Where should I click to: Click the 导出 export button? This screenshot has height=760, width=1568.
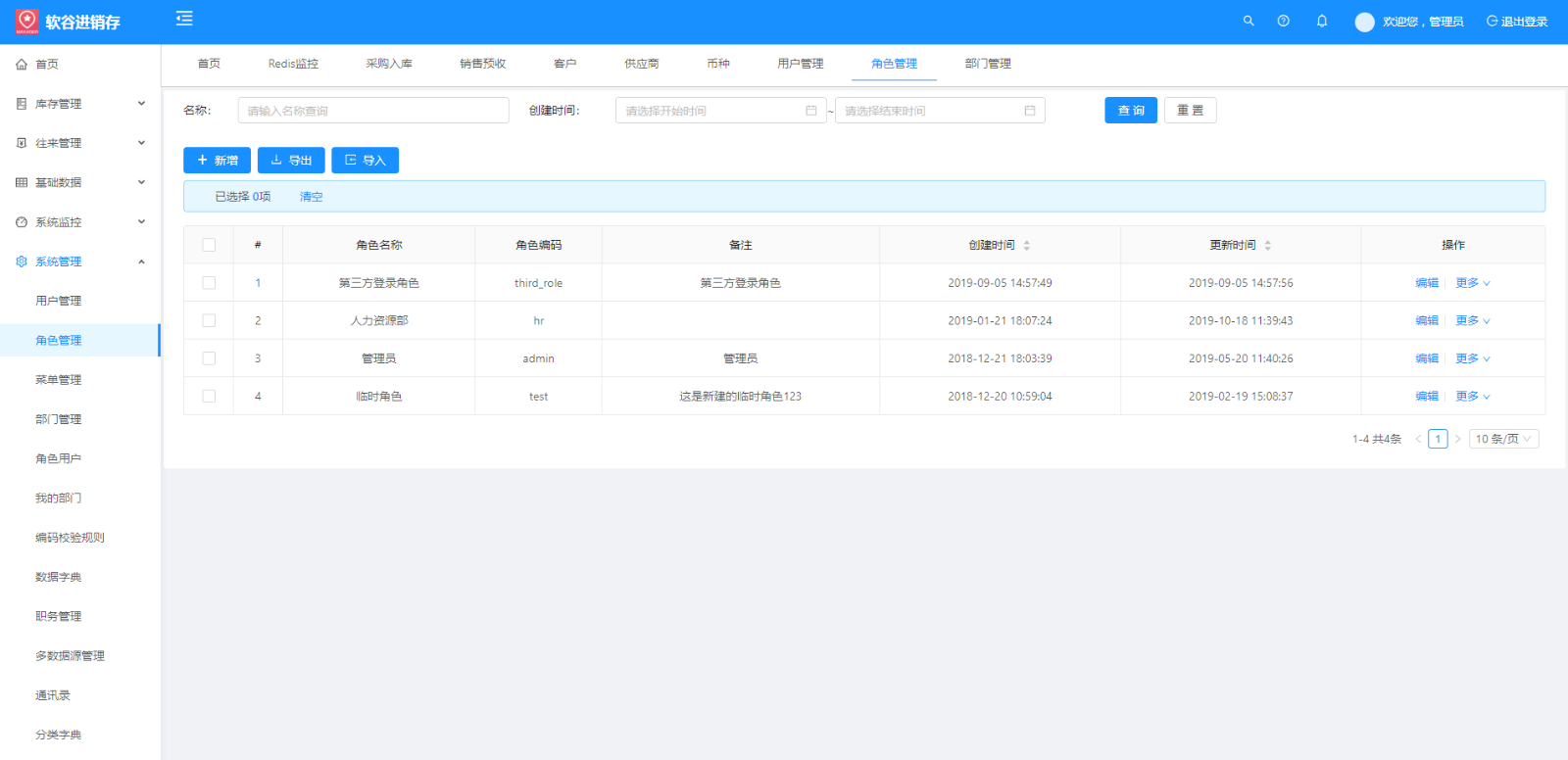[291, 161]
